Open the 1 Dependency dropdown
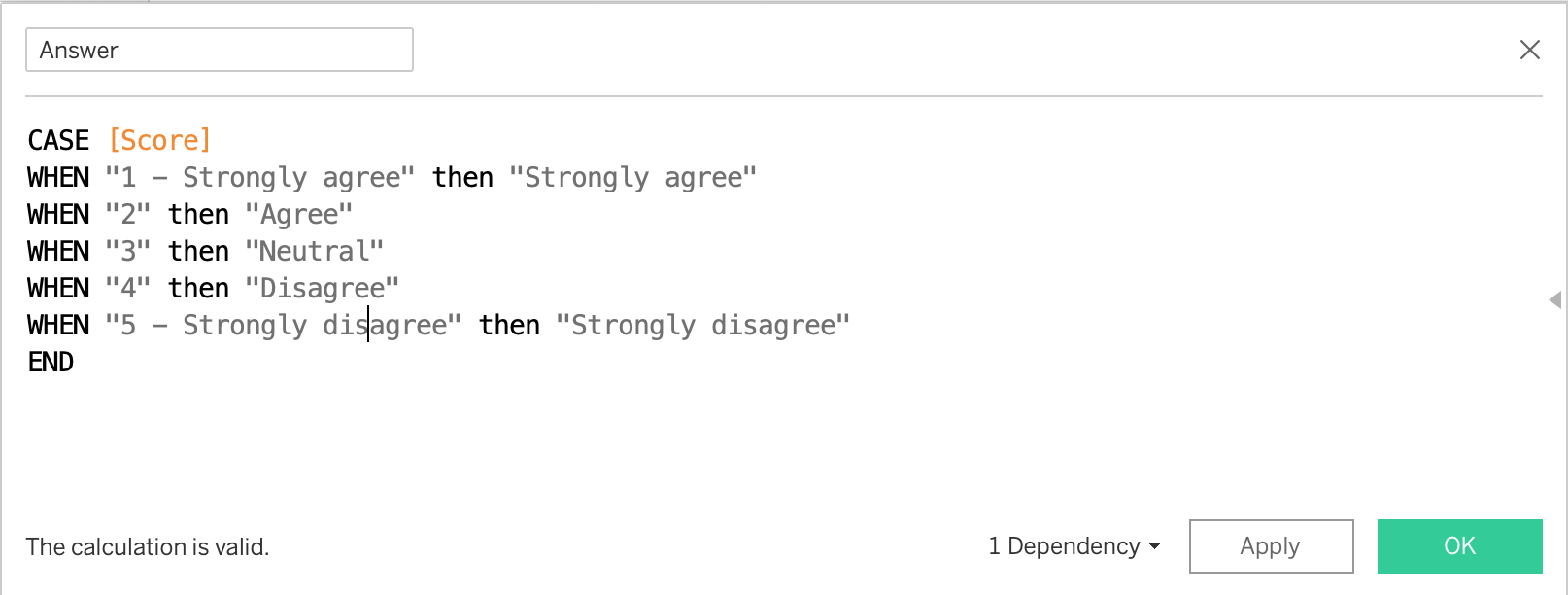This screenshot has height=595, width=1568. click(1074, 546)
